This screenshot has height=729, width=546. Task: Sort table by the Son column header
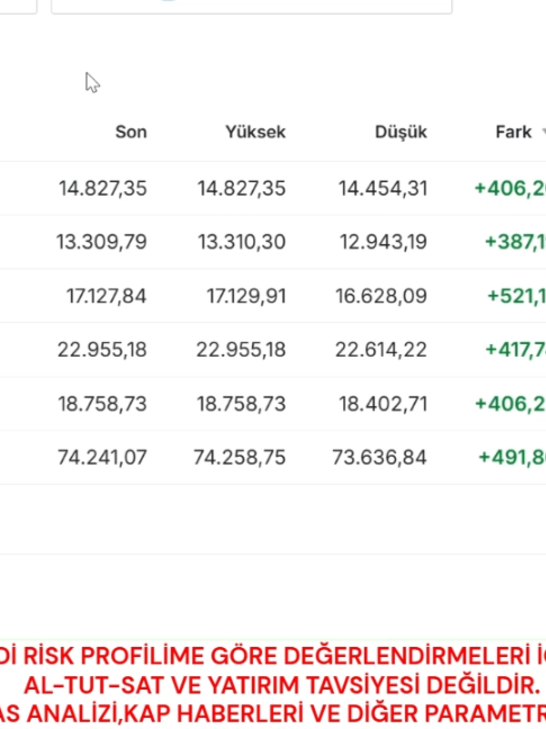[x=131, y=132]
